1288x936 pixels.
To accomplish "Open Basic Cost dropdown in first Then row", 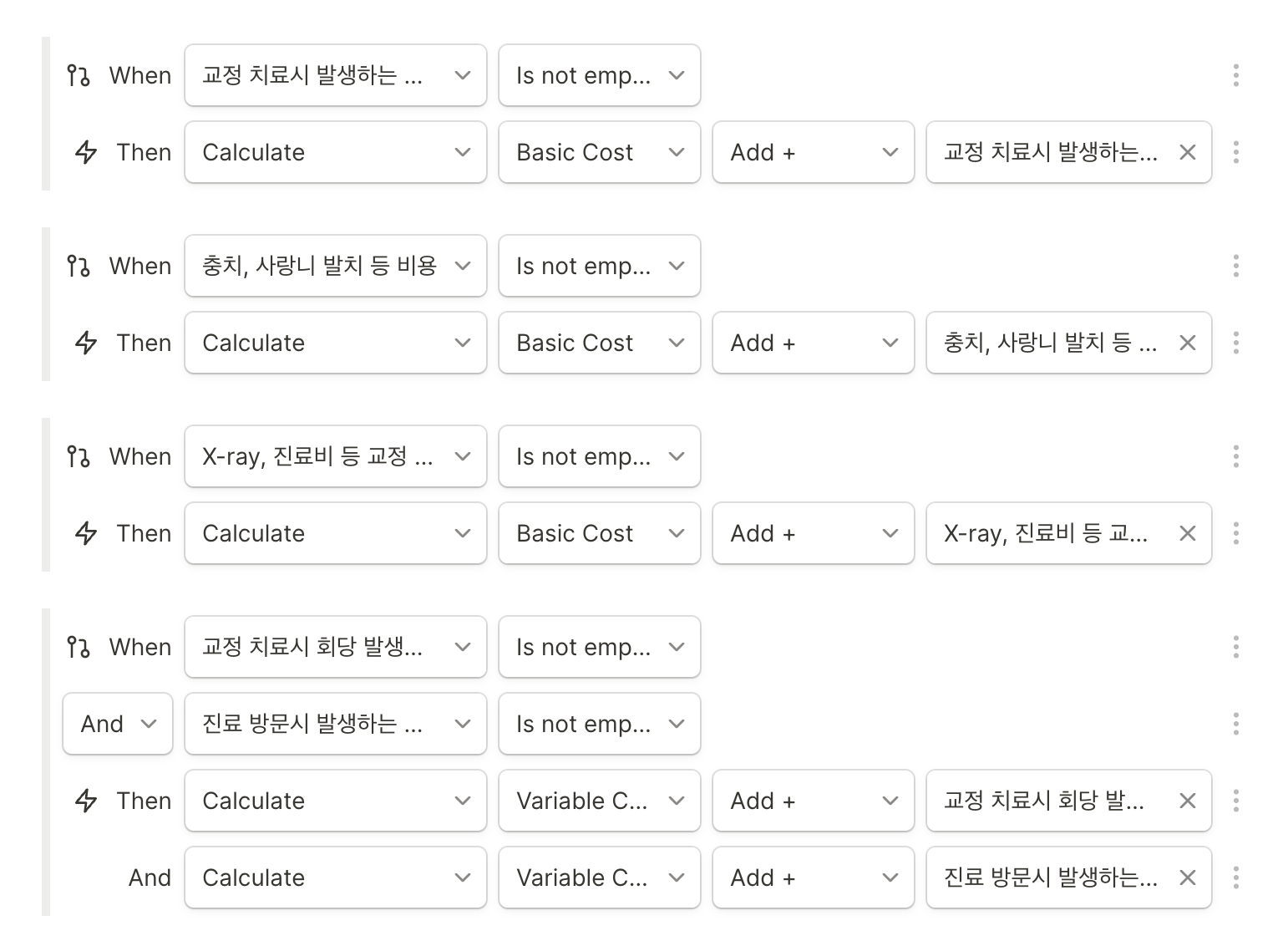I will pyautogui.click(x=600, y=152).
